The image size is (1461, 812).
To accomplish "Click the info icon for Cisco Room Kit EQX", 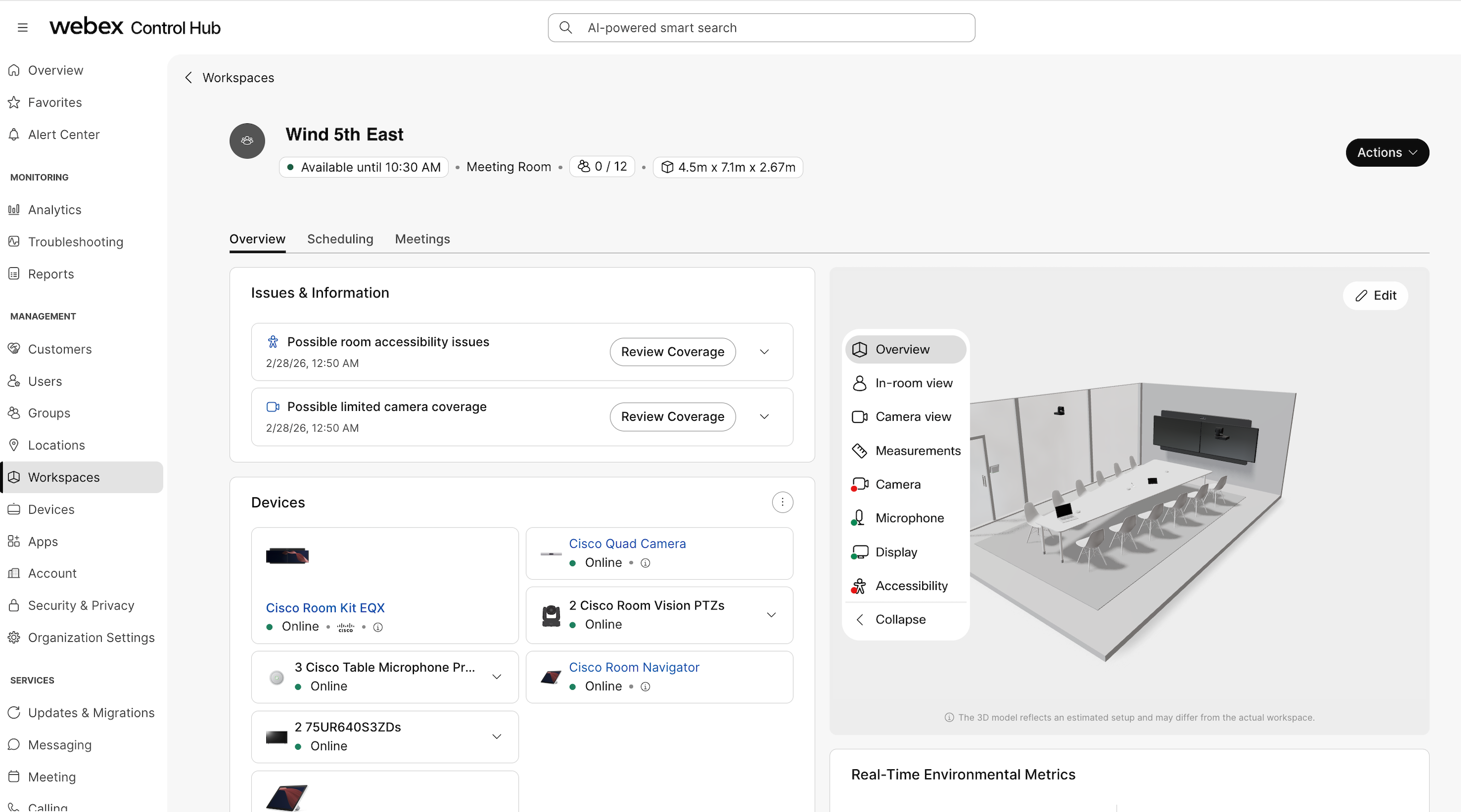I will click(x=378, y=626).
